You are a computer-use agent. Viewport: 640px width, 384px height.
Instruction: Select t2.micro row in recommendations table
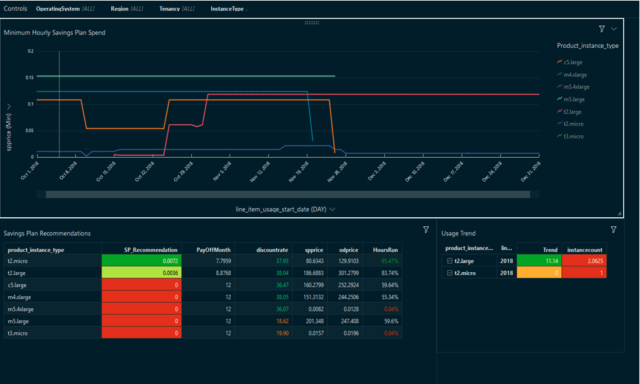[x=203, y=261]
